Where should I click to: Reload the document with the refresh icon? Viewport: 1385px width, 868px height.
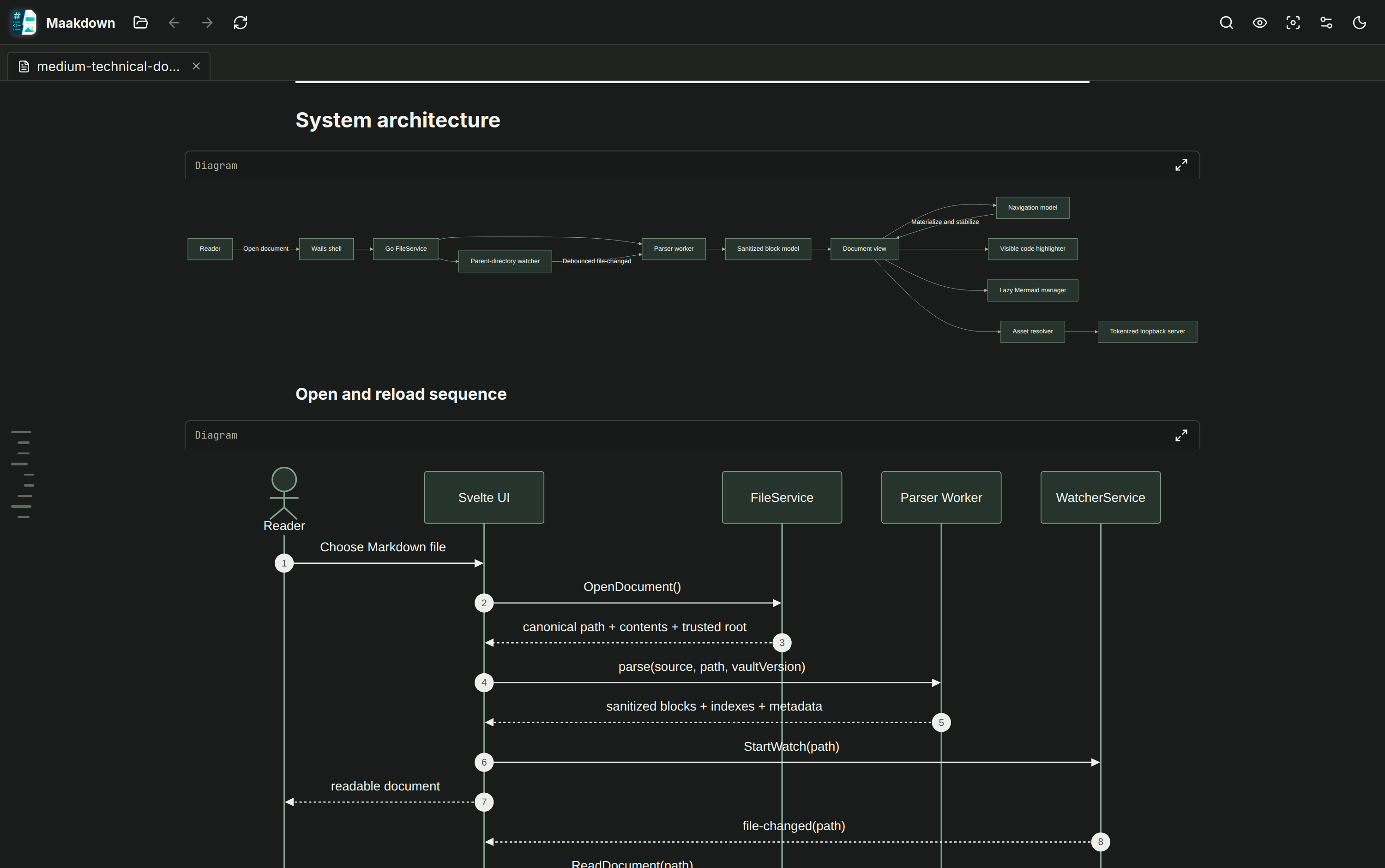(x=241, y=22)
